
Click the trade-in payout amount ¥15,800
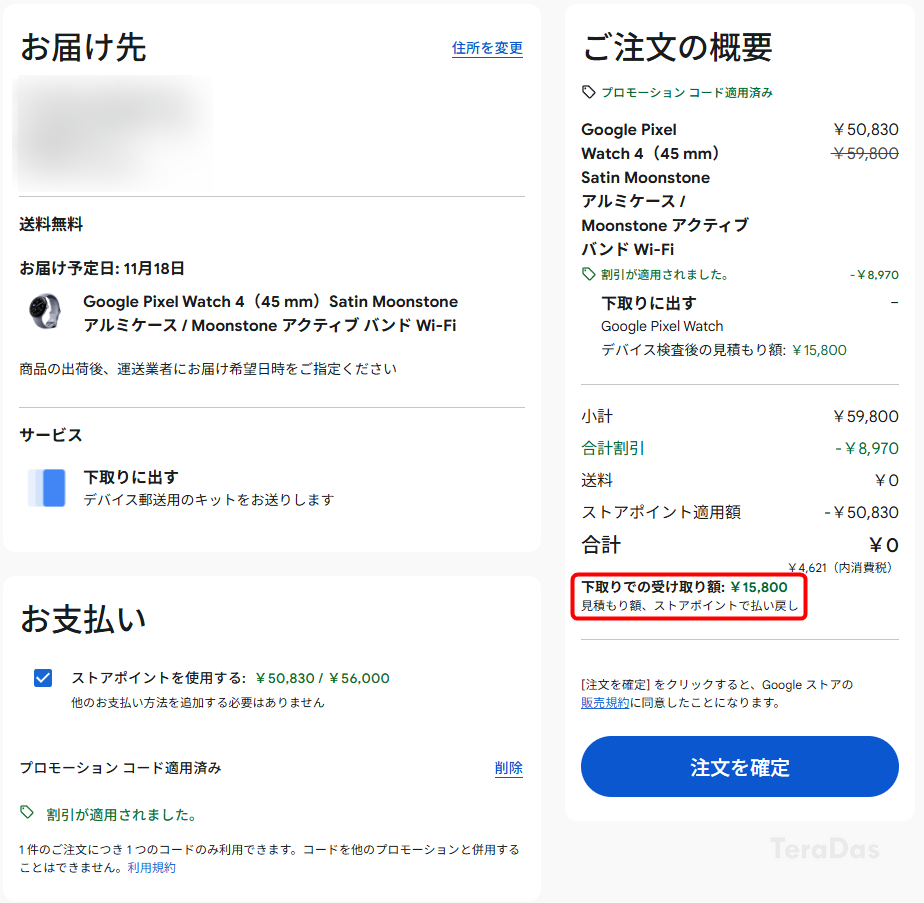coord(759,587)
